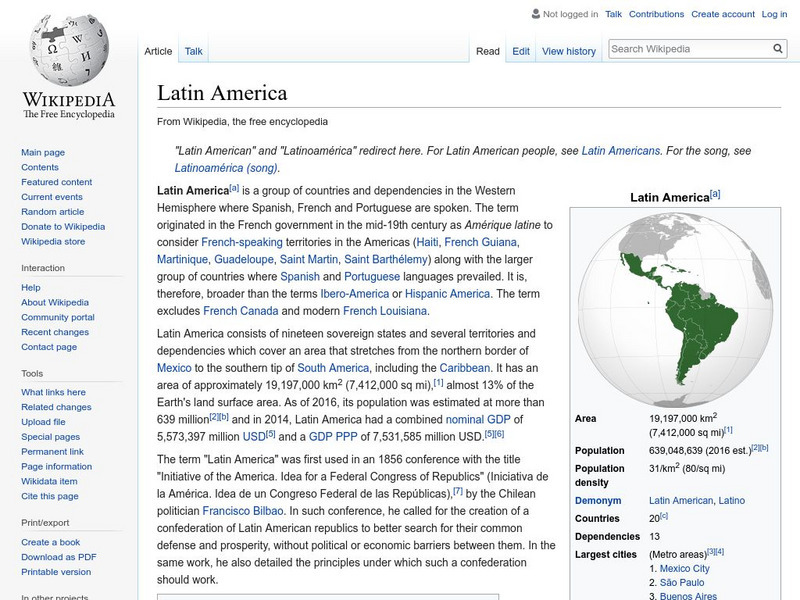The height and width of the screenshot is (600, 800).
Task: Open Francisco Bilbao link
Action: point(243,511)
